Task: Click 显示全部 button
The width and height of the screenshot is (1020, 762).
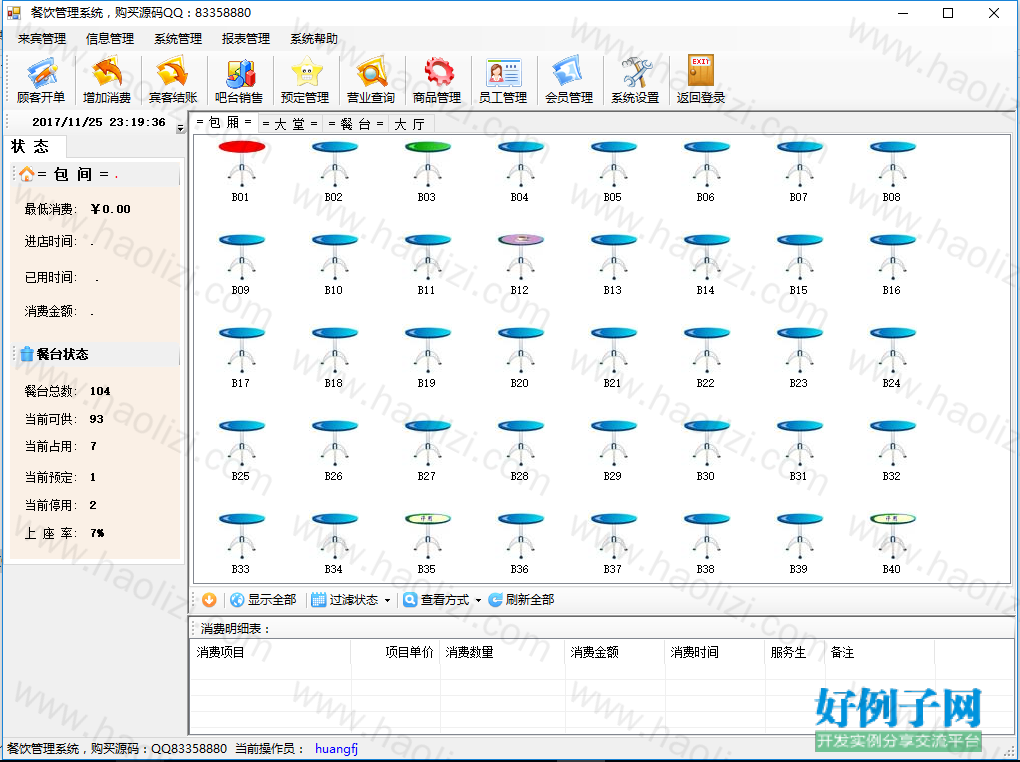Action: pyautogui.click(x=263, y=599)
